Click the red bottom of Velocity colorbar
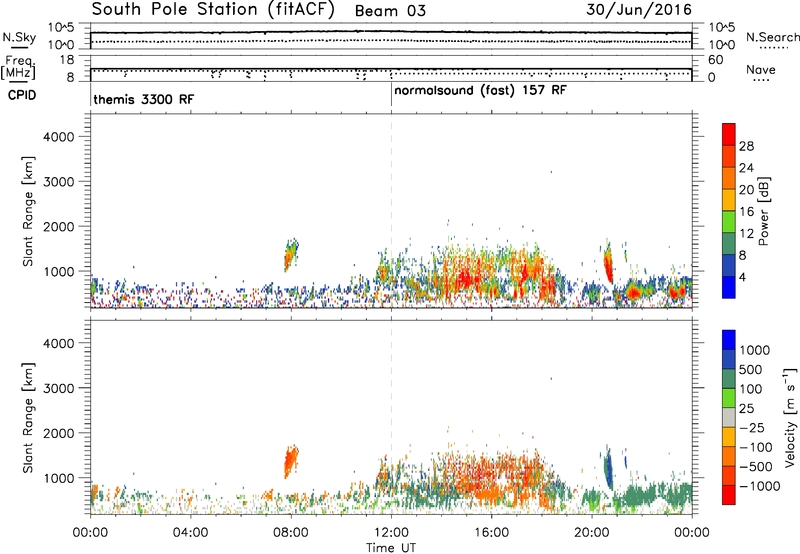This screenshot has height=554, width=800. (x=729, y=495)
